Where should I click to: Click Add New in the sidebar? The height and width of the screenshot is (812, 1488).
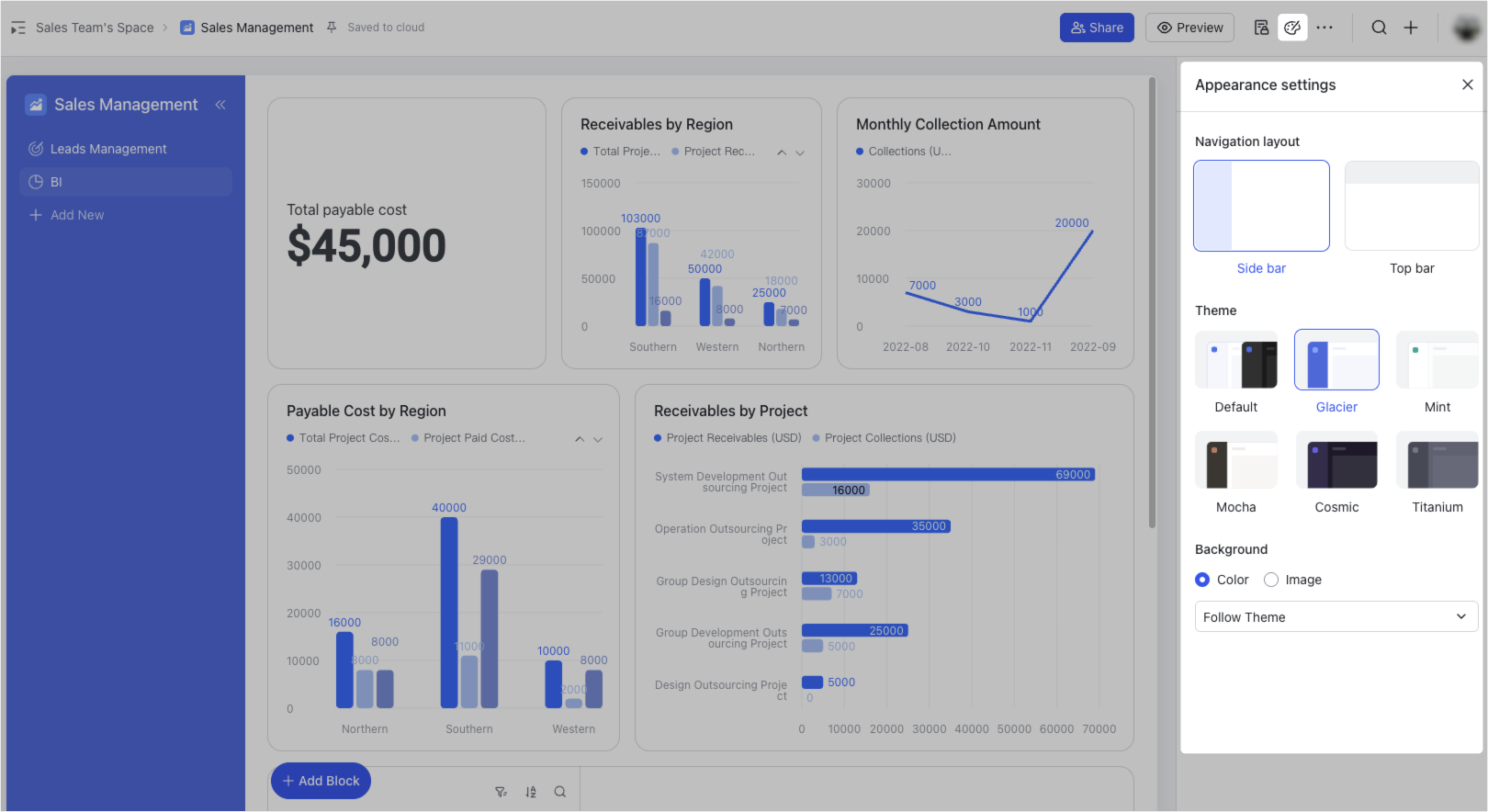click(x=126, y=215)
